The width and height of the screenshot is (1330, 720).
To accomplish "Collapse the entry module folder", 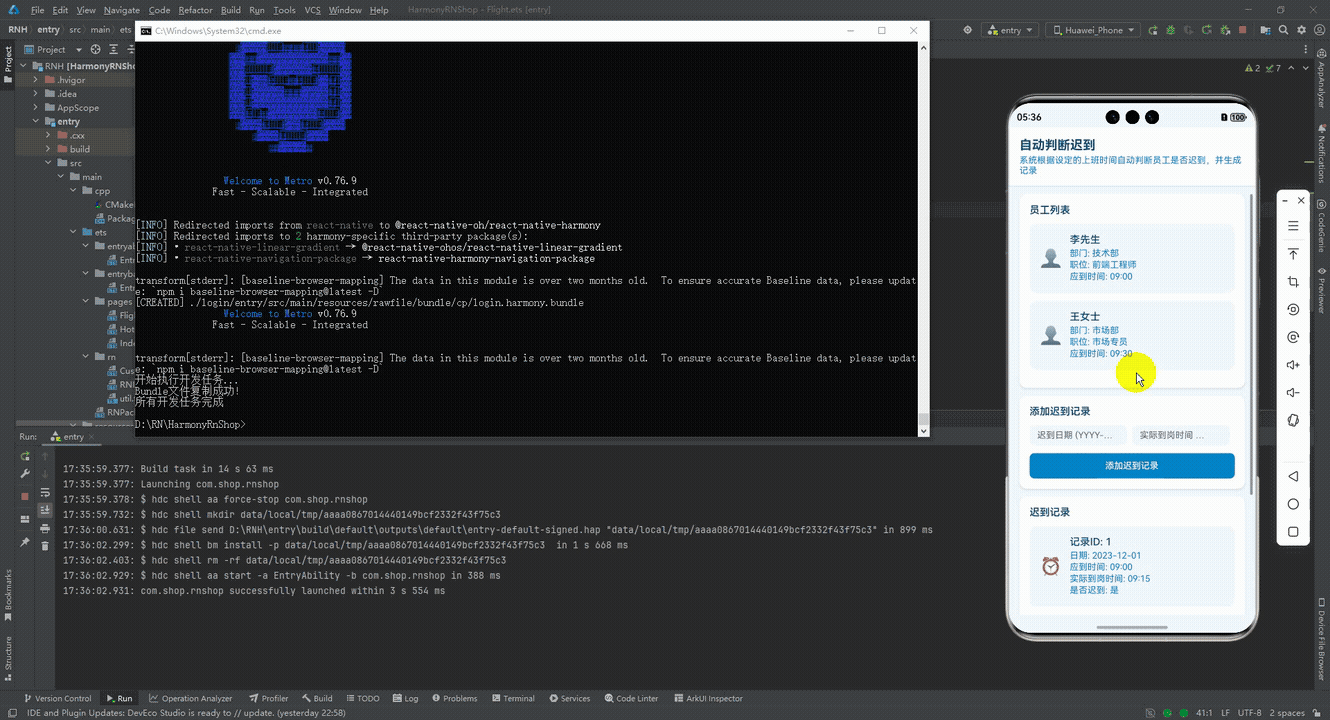I will (36, 121).
